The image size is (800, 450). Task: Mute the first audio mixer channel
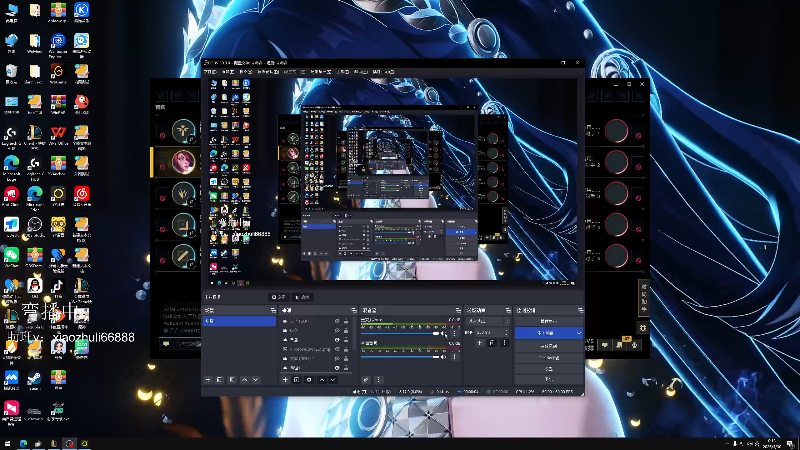pos(444,334)
